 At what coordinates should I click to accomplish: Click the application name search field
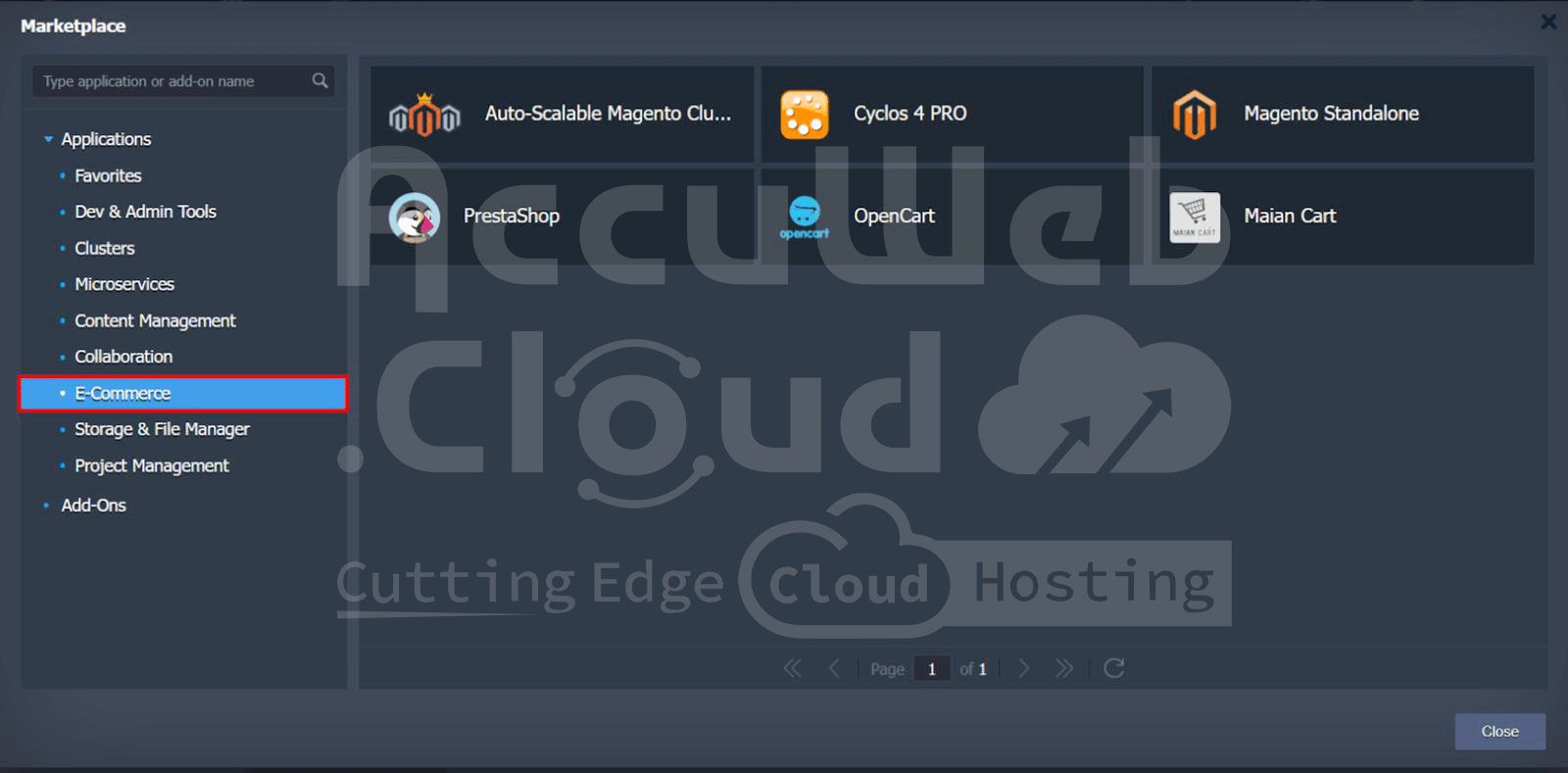coord(171,81)
